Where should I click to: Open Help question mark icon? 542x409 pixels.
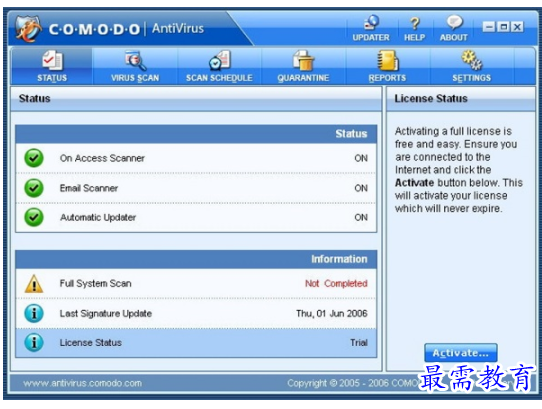(415, 24)
